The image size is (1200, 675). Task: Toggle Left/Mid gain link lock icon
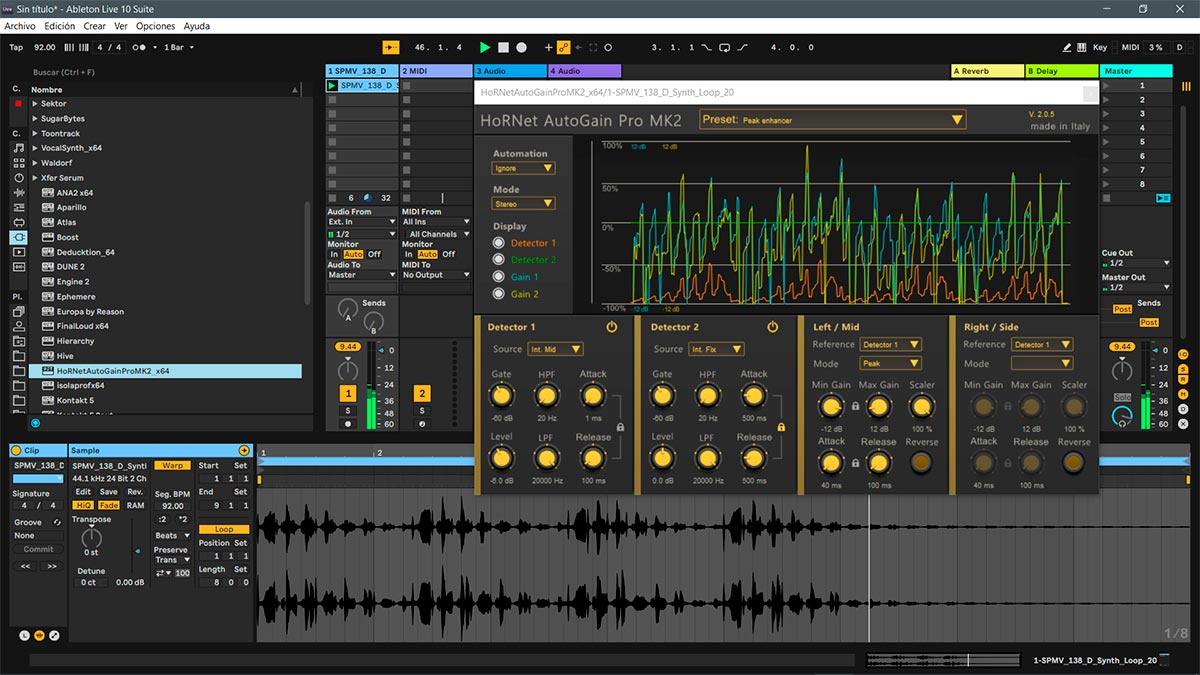pos(855,407)
